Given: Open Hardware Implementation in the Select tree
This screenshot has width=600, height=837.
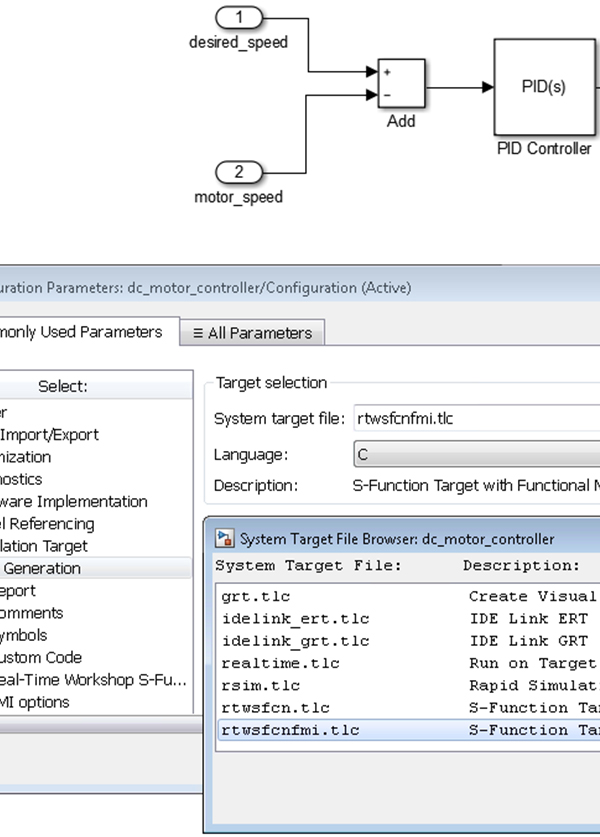Looking at the screenshot, I should point(75,501).
